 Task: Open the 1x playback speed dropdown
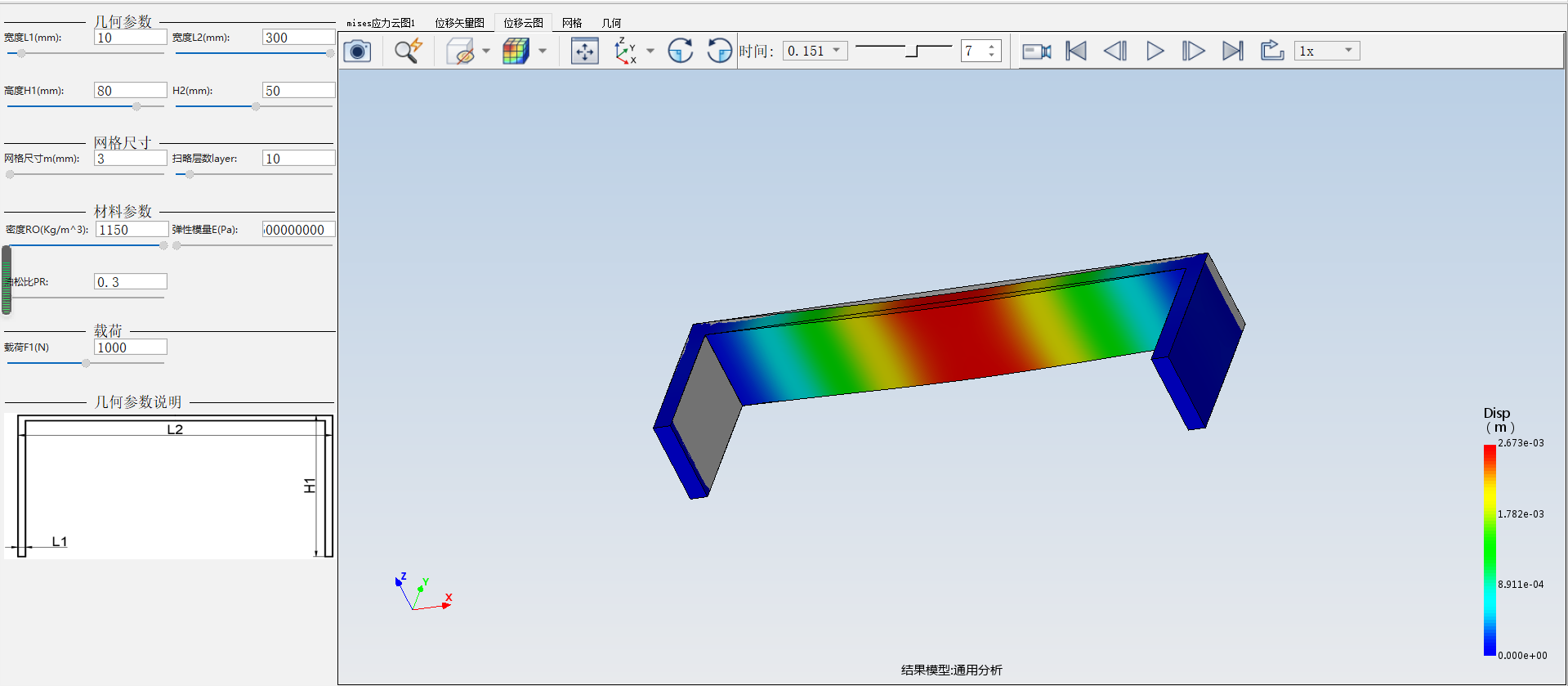point(1327,51)
